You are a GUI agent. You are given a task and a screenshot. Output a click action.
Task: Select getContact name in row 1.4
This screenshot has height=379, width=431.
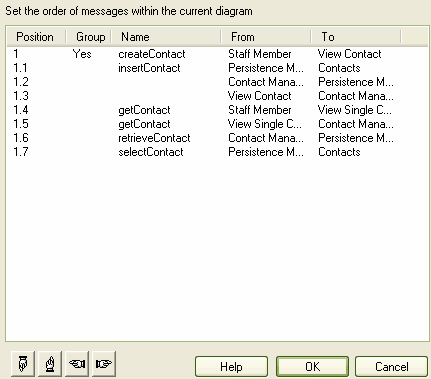click(x=144, y=110)
